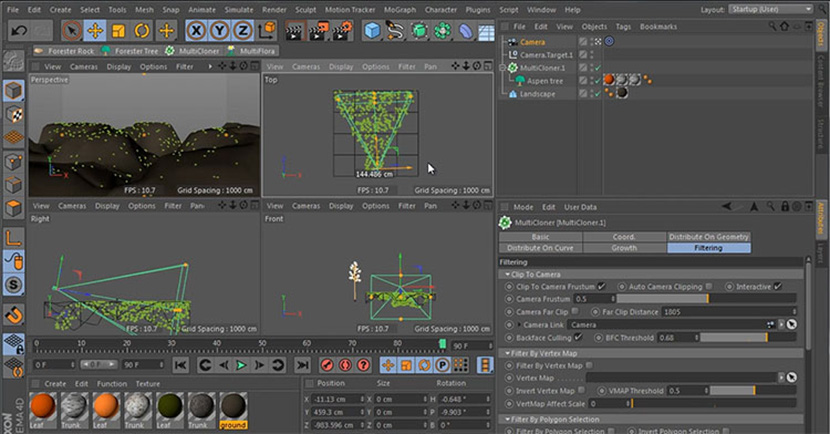This screenshot has height=434, width=830.
Task: Render the active view clapperboard
Action: (295, 31)
